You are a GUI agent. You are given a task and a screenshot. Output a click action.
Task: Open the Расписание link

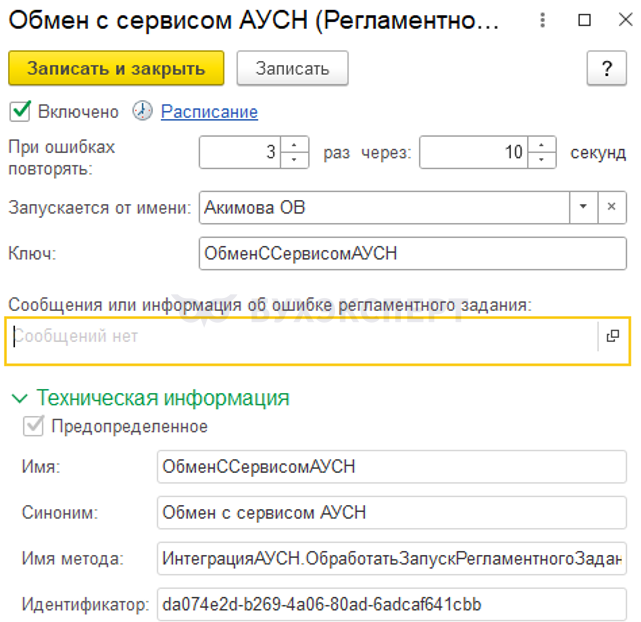[x=209, y=112]
